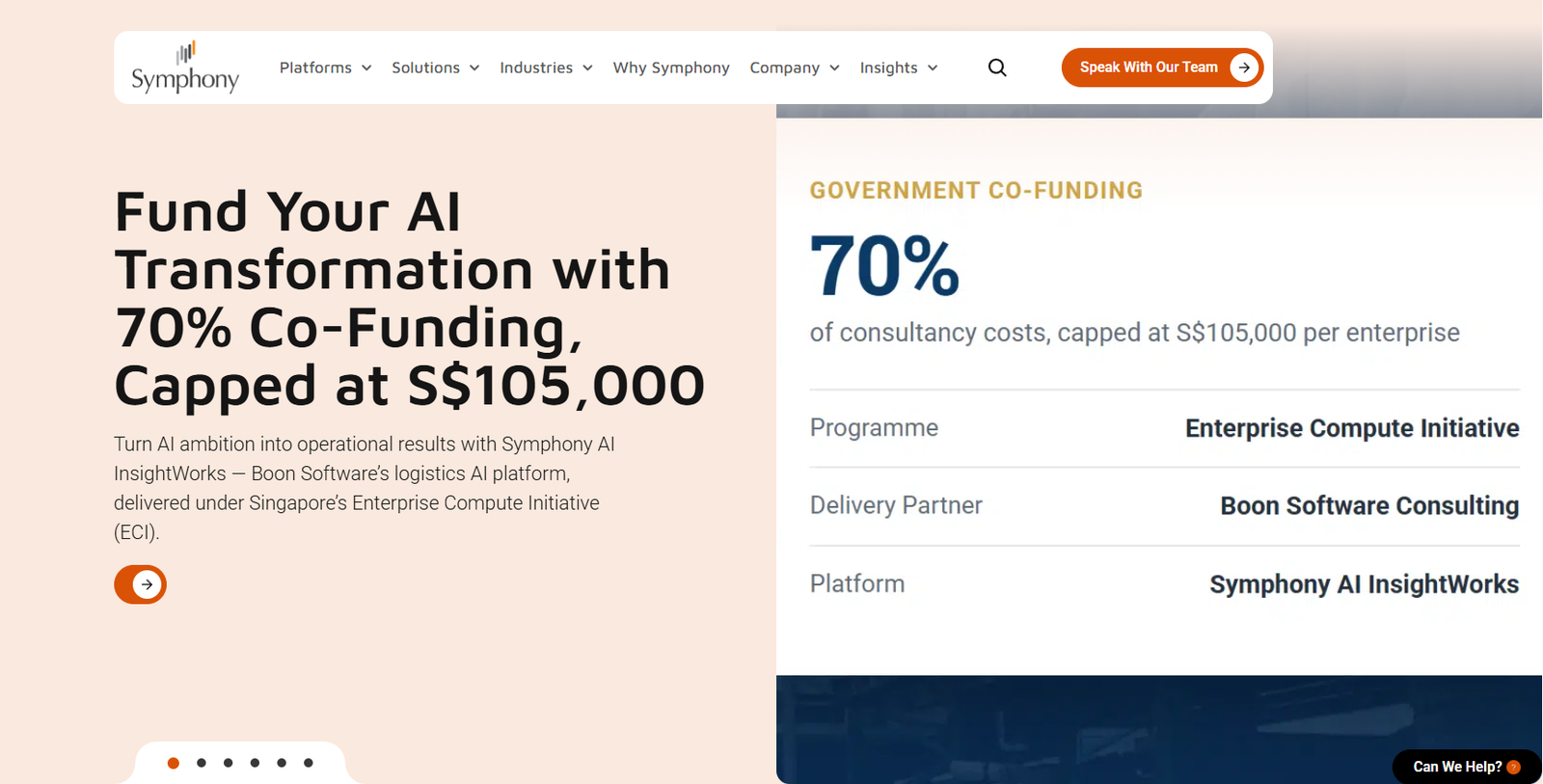Open the Insights menu

click(899, 68)
